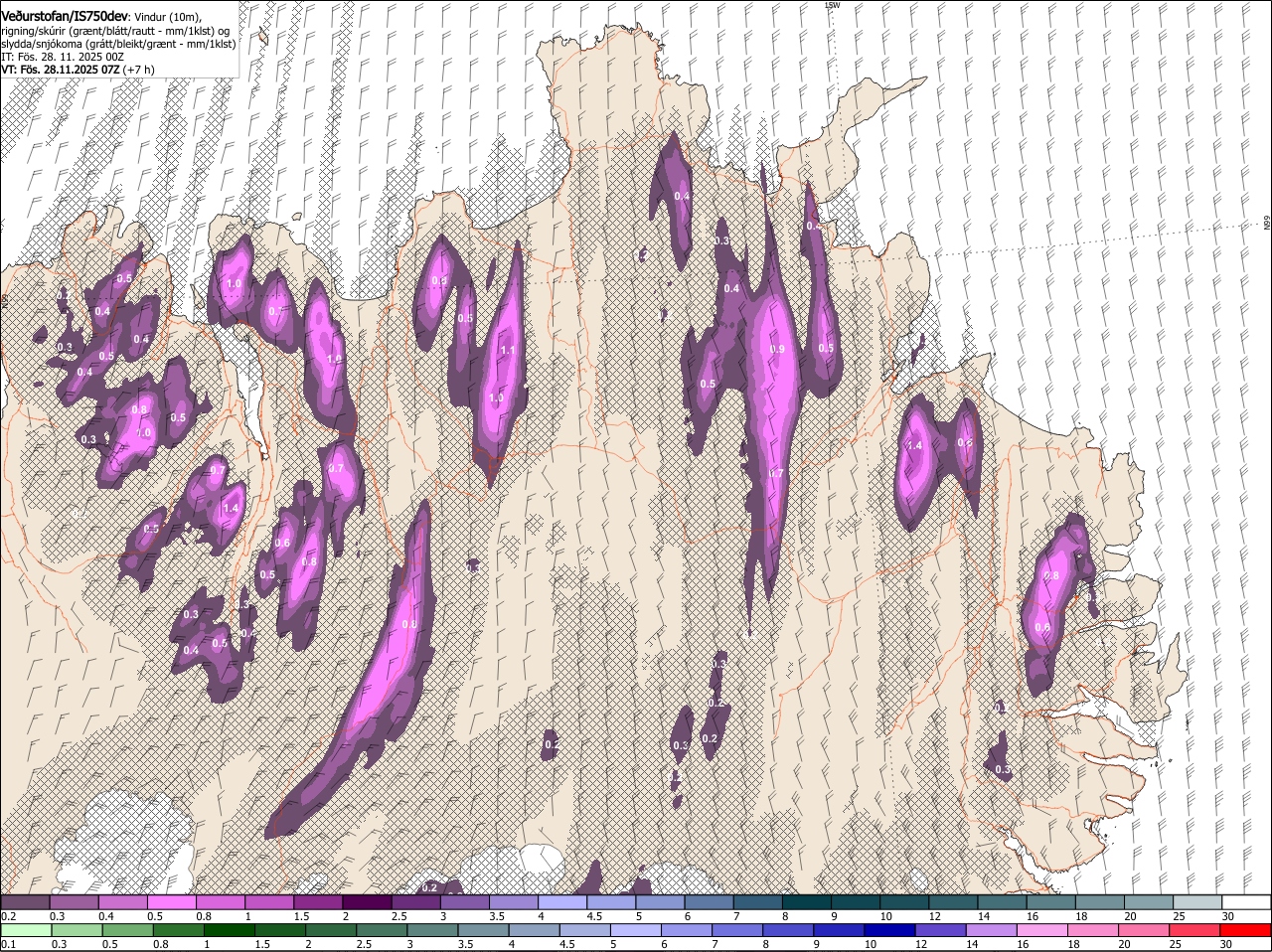Click the 0.1 label under lower legend

point(8,944)
